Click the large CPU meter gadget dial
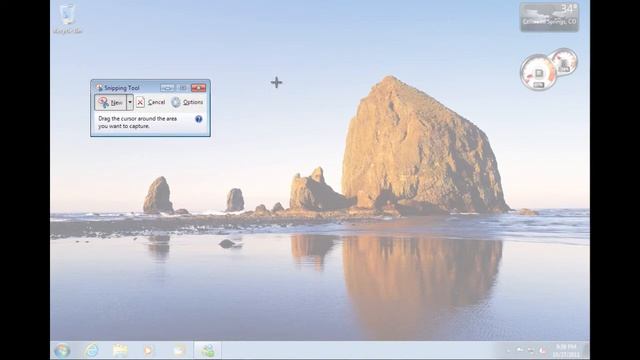This screenshot has height=360, width=640. click(538, 73)
